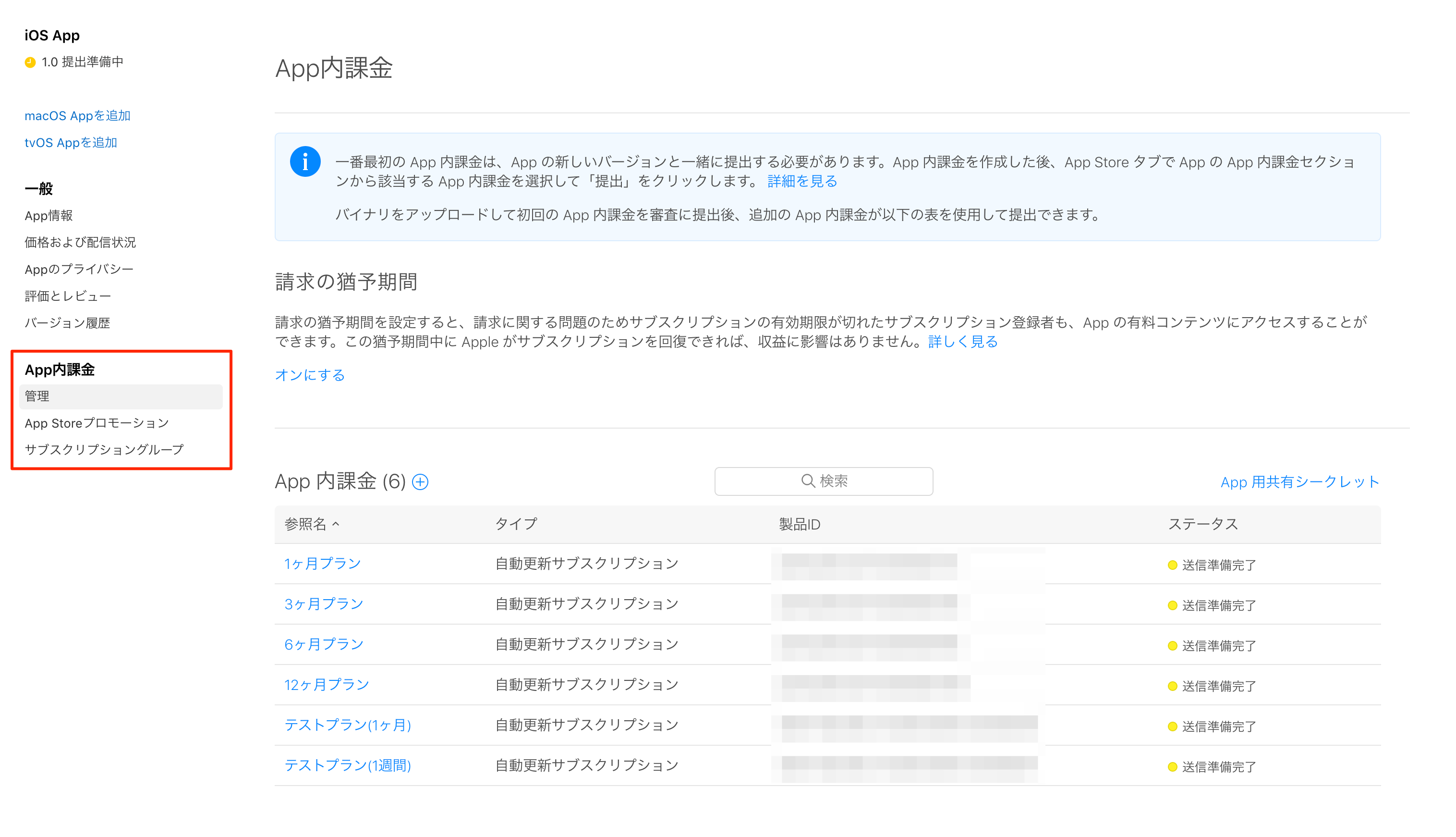Switch to App Storeプロモーション
This screenshot has height=837, width=1456.
tap(97, 423)
